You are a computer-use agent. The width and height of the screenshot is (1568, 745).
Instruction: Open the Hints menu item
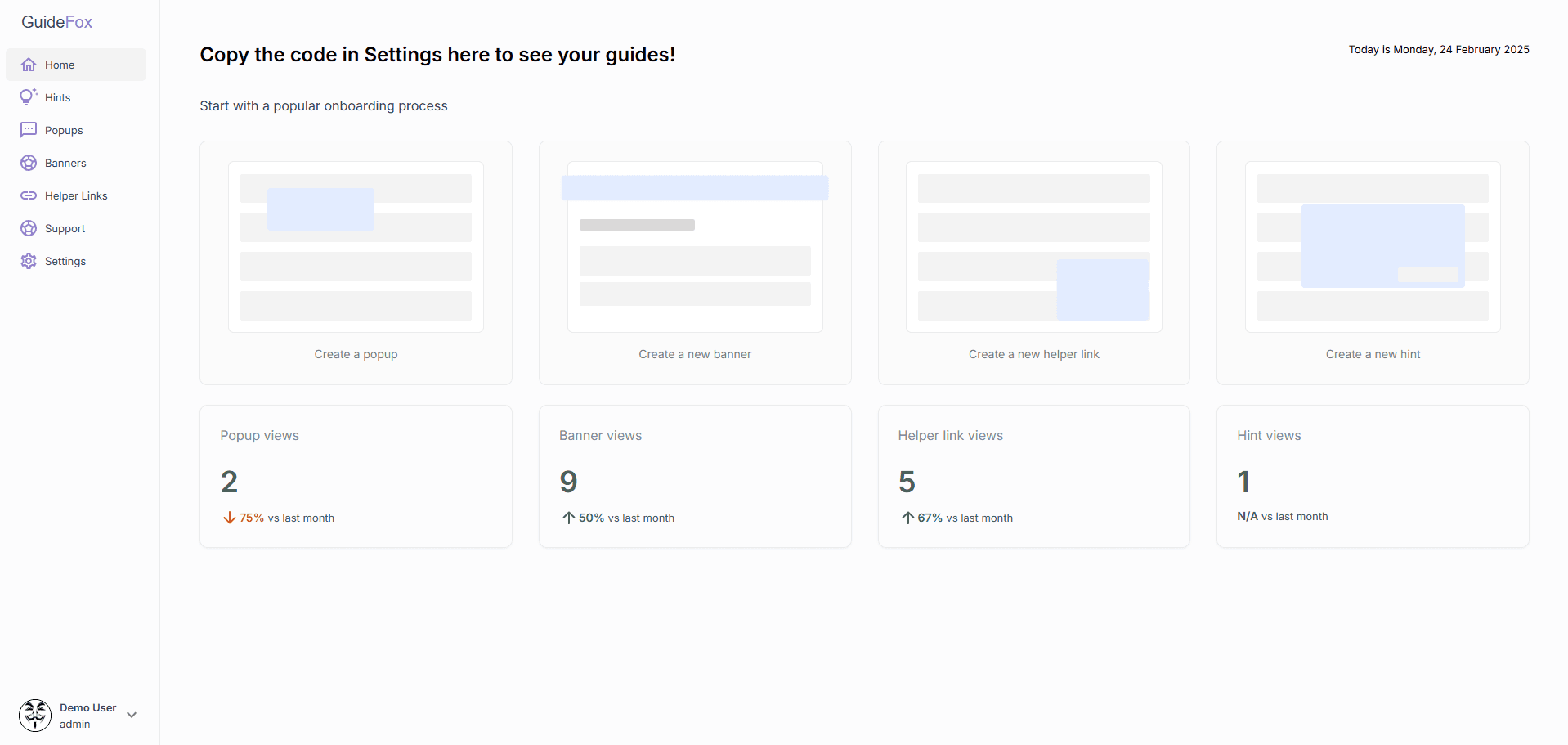coord(57,97)
